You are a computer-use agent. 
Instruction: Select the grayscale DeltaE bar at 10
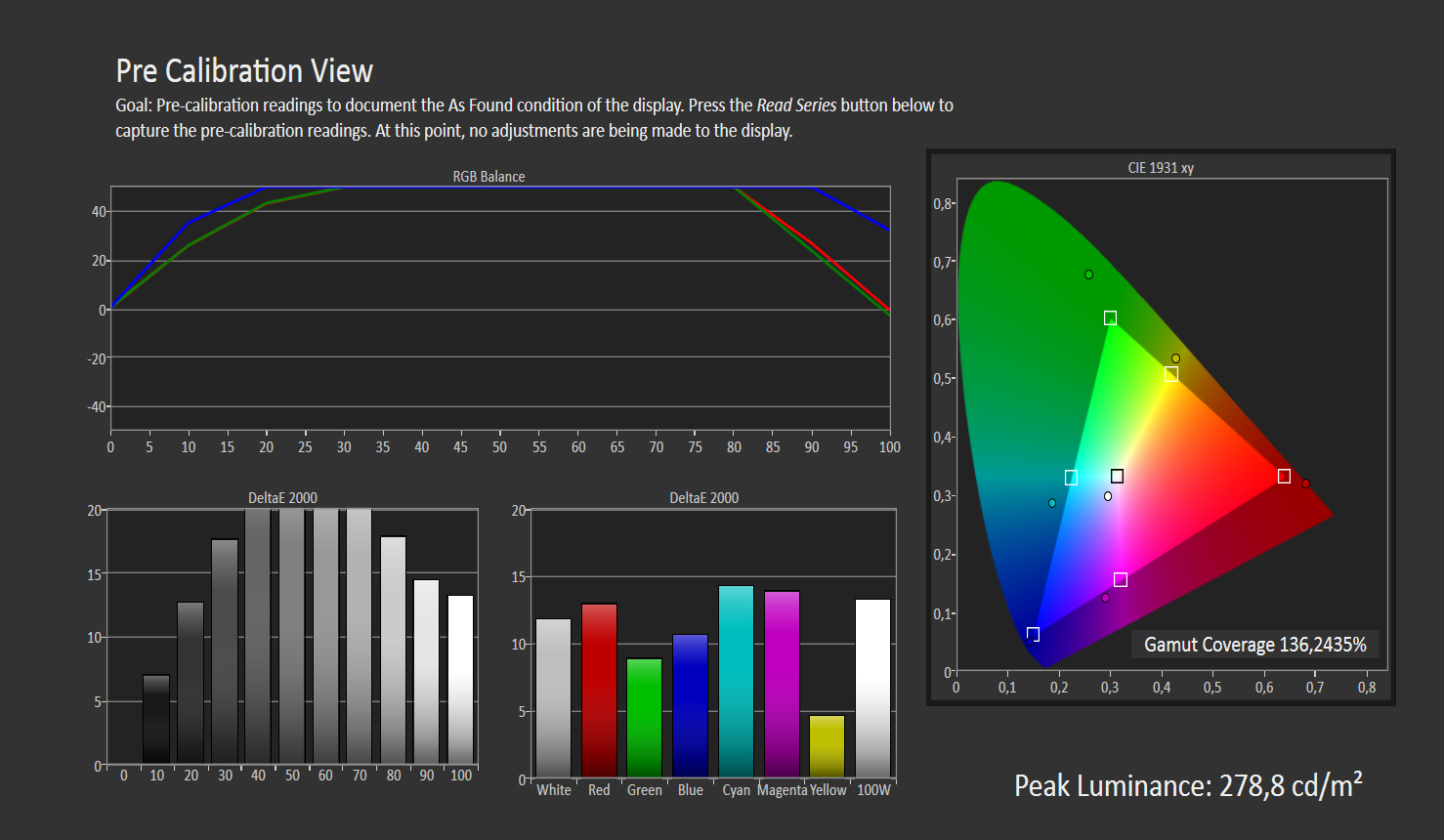coord(156,719)
